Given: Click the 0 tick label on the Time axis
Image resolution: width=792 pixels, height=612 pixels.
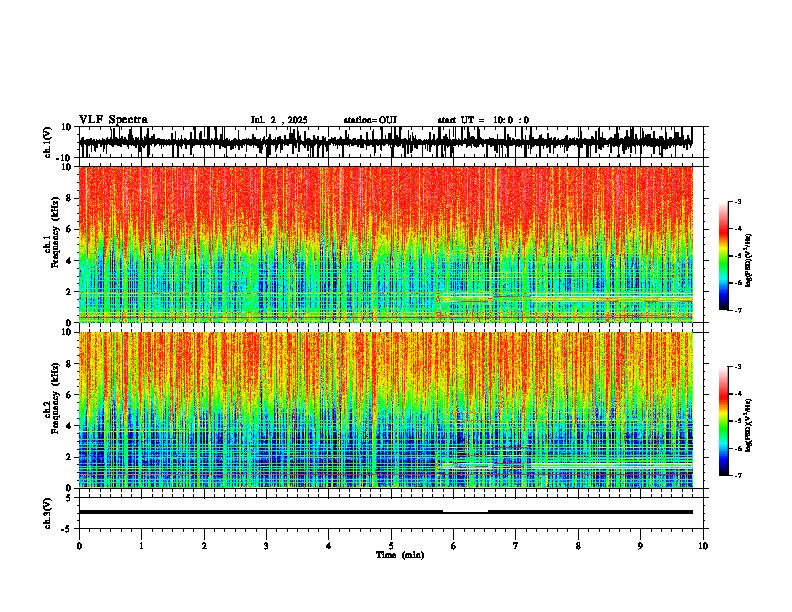Looking at the screenshot, I should pyautogui.click(x=79, y=546).
